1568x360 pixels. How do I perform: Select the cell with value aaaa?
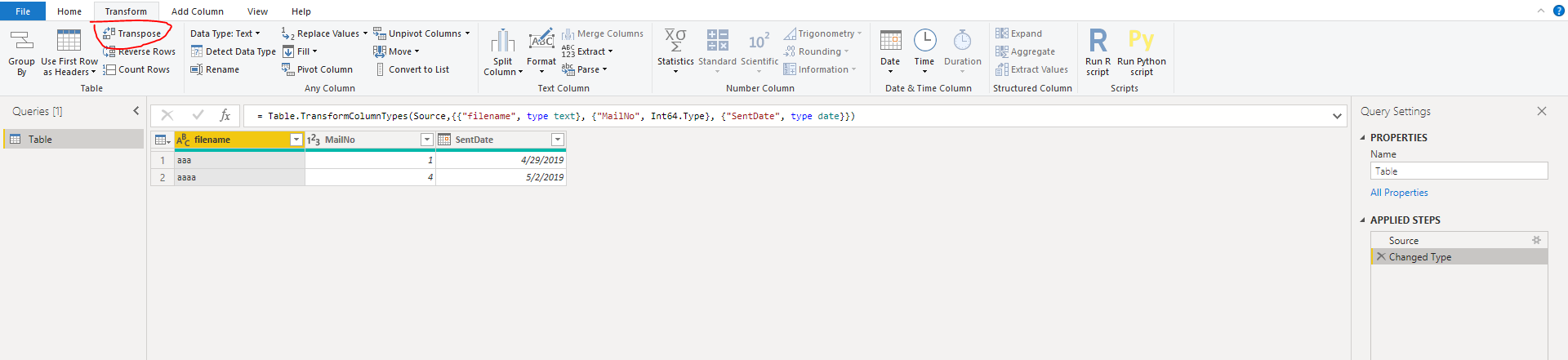click(239, 177)
